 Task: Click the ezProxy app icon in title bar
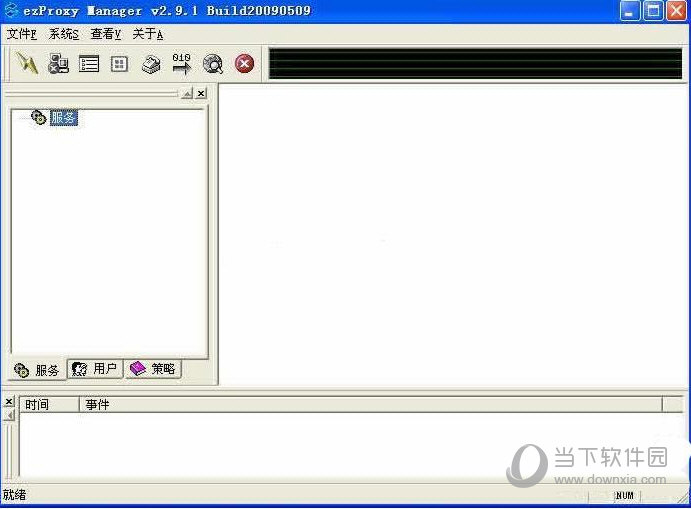click(11, 11)
